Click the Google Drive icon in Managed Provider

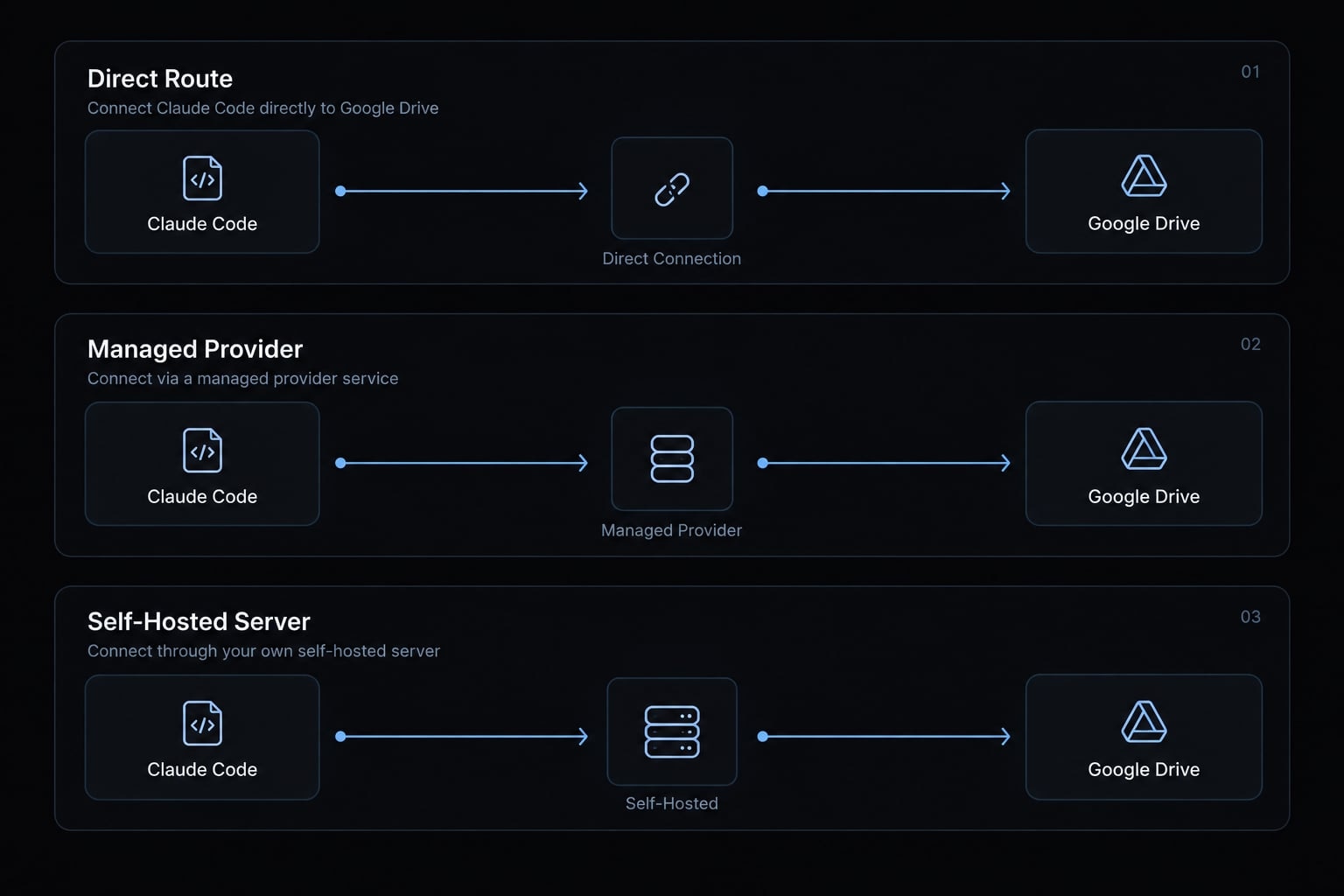1144,449
